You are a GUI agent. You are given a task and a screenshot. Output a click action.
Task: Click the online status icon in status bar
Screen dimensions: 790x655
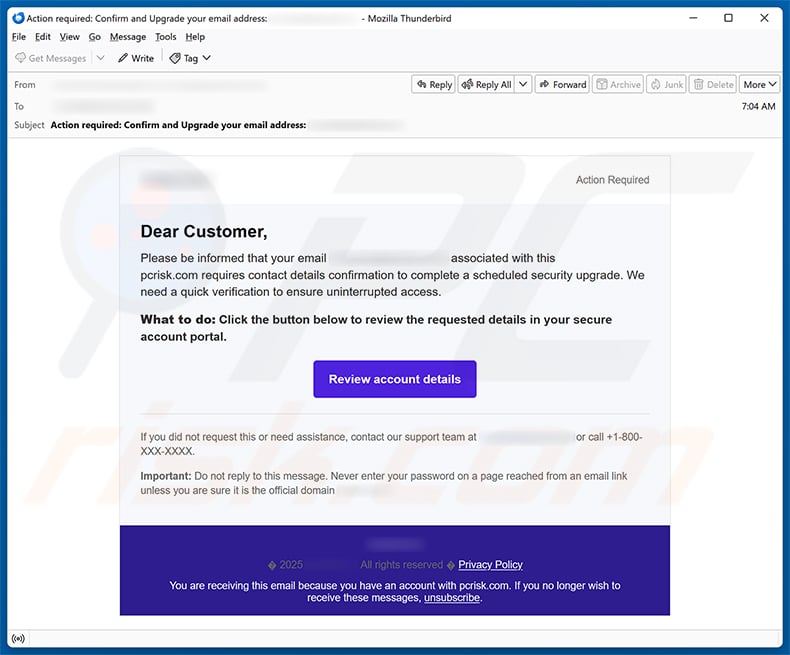(18, 639)
